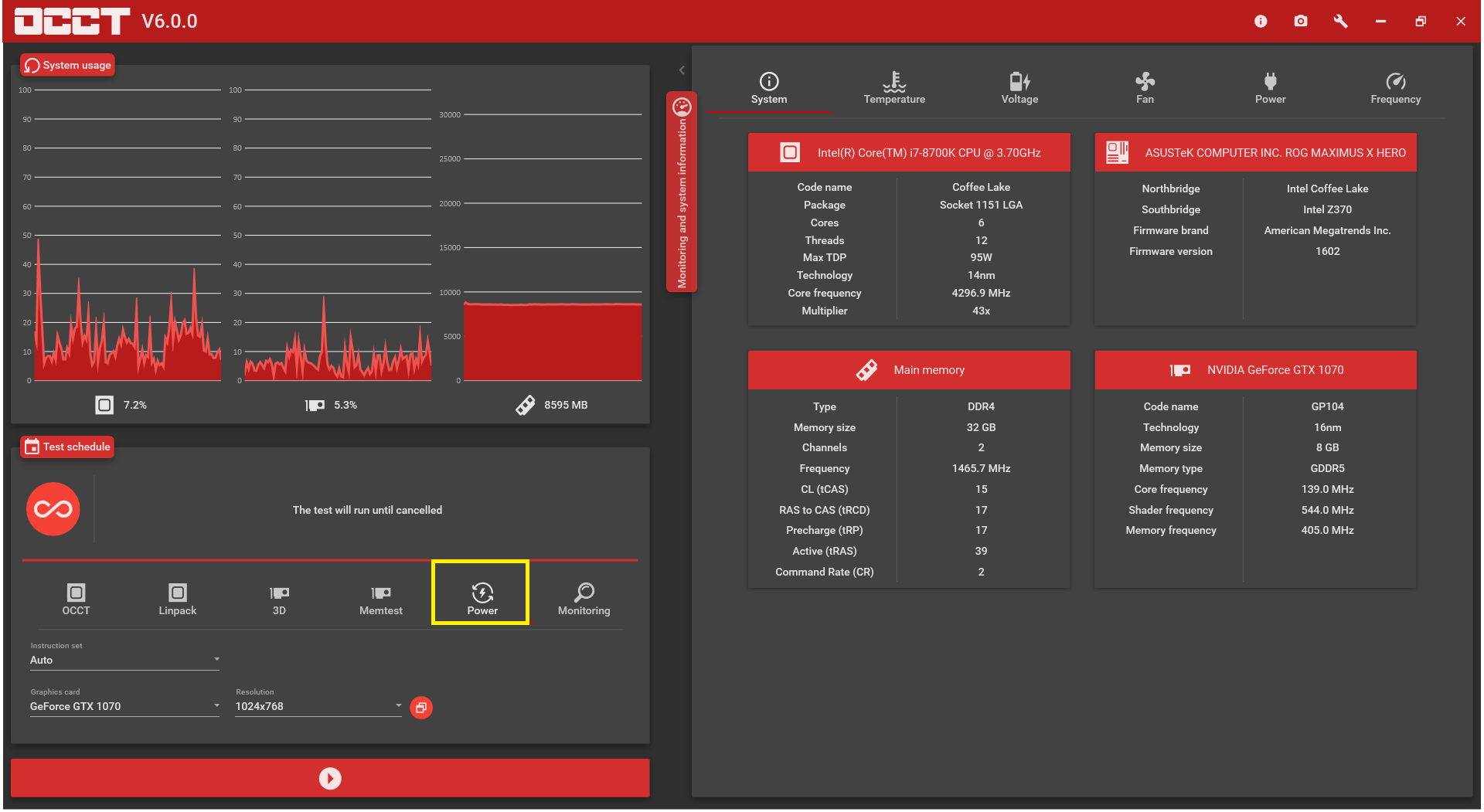Take a screenshot with the camera icon
This screenshot has width=1484, height=812.
pyautogui.click(x=1301, y=21)
